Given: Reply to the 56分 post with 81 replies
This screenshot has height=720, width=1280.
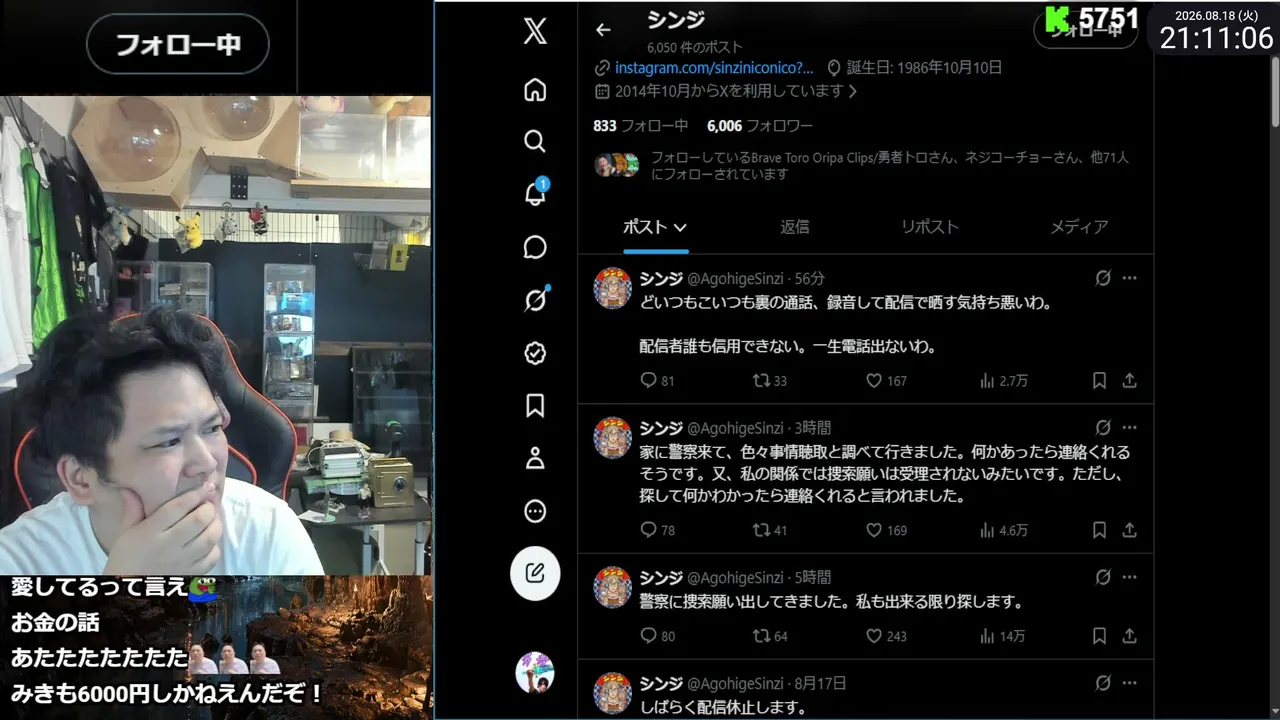Looking at the screenshot, I should 657,380.
